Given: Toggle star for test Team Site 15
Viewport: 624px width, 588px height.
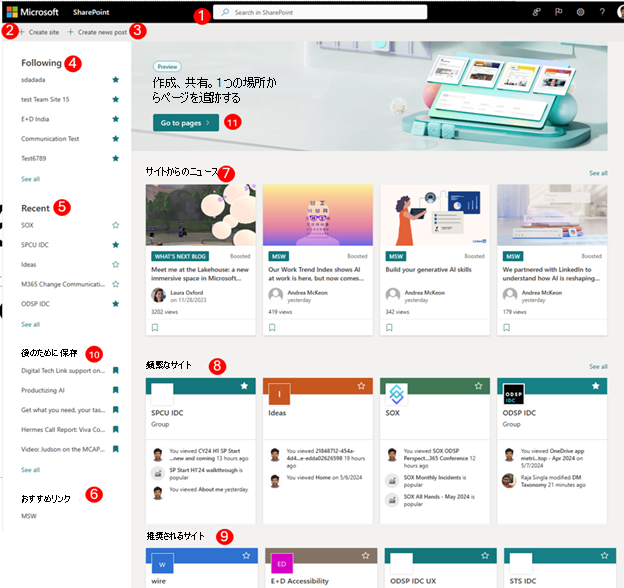Looking at the screenshot, I should click(x=115, y=99).
